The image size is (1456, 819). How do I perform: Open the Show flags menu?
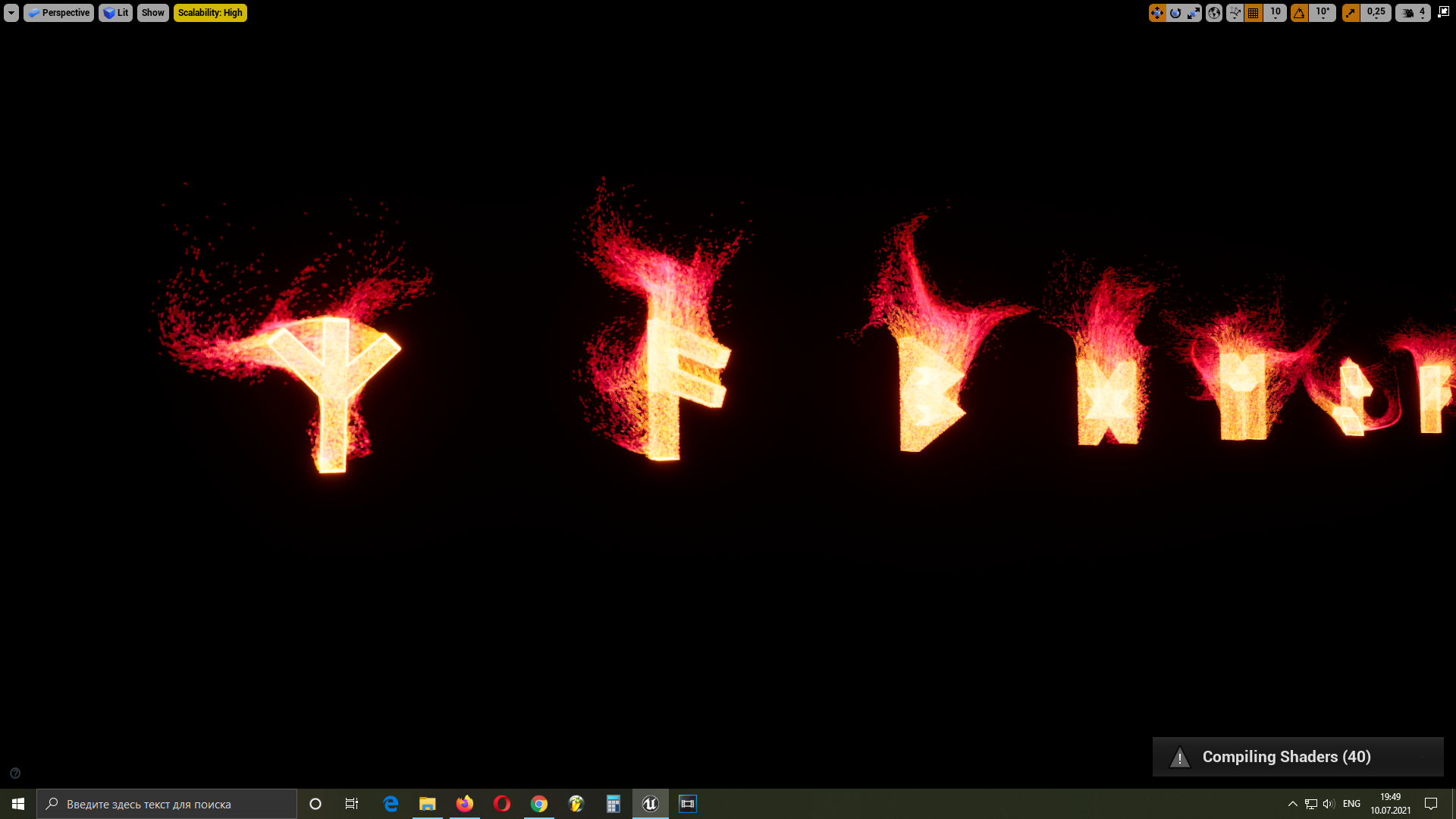[x=152, y=13]
